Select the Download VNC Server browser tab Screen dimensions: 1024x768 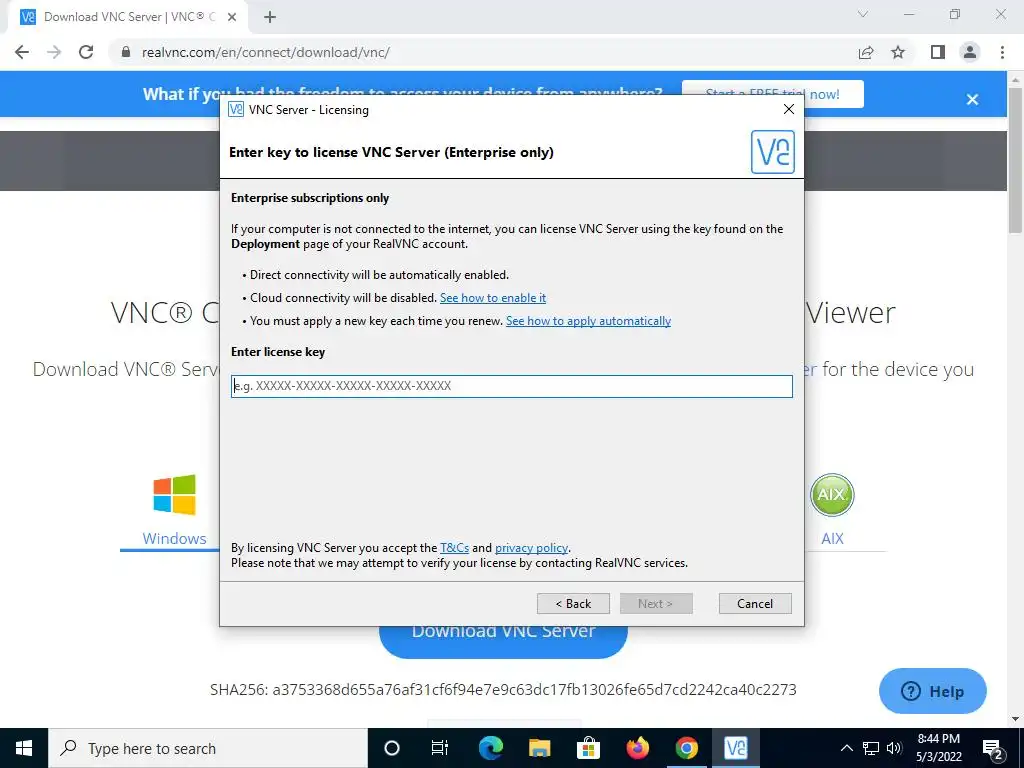click(x=127, y=17)
